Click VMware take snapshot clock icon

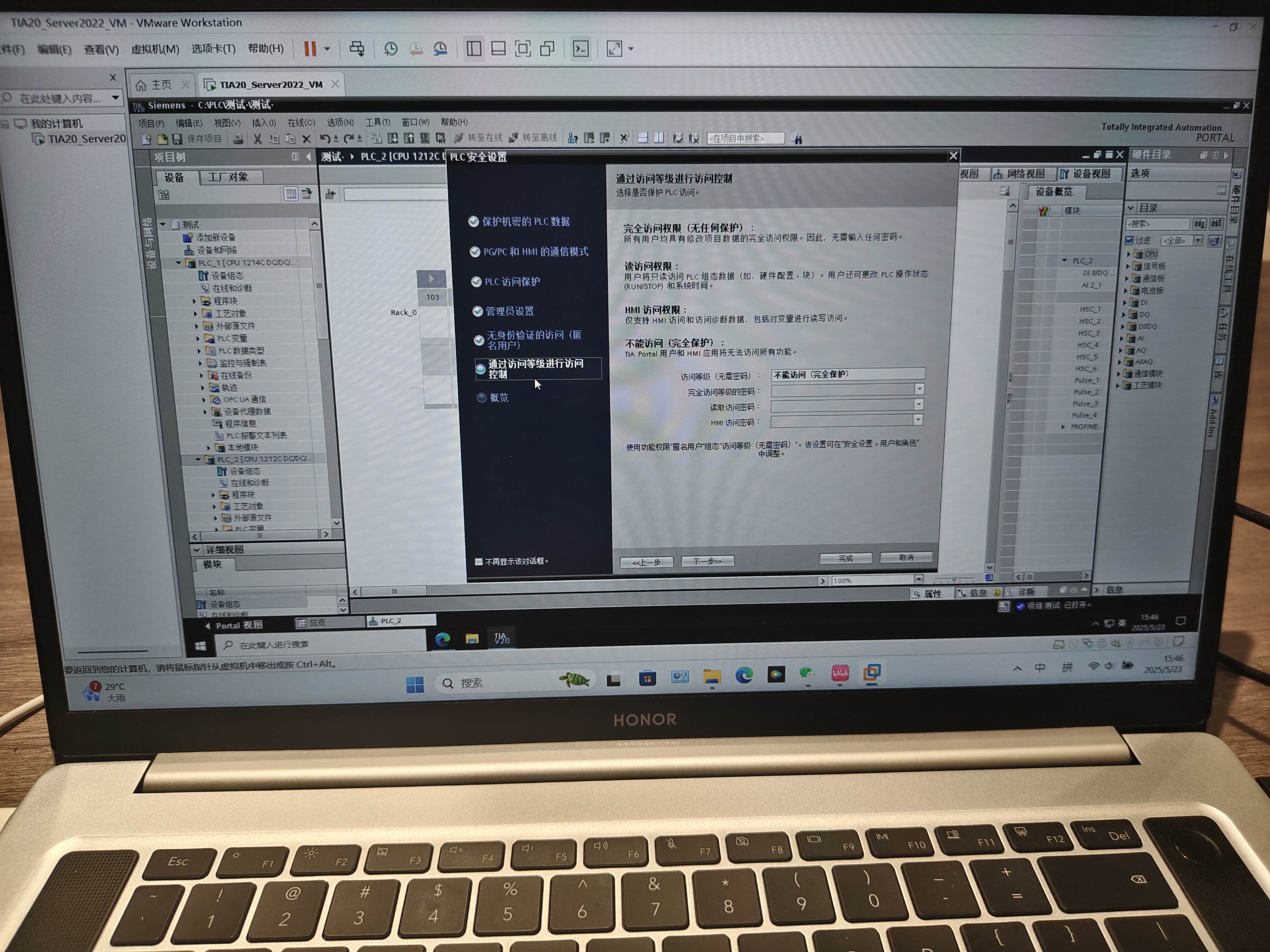(390, 49)
